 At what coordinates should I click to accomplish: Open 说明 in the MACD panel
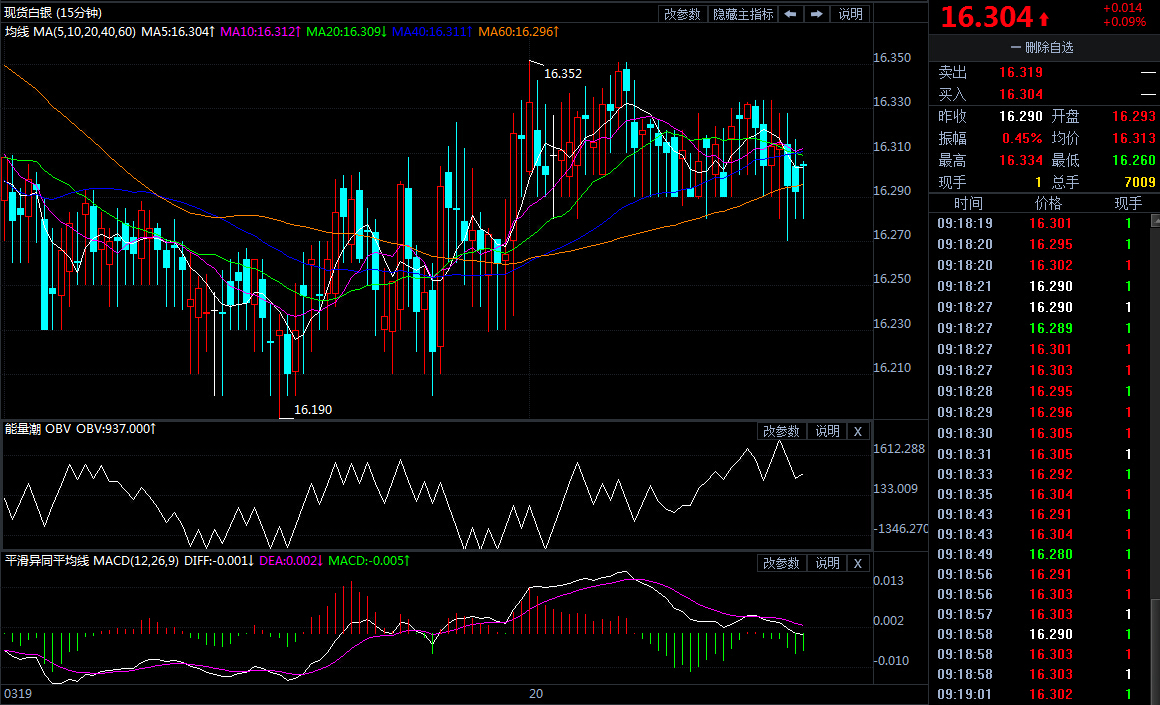(x=827, y=563)
